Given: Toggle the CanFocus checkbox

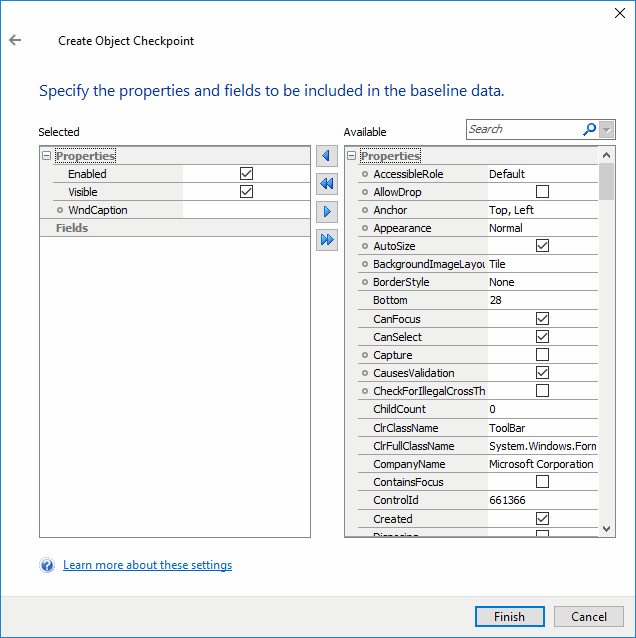Looking at the screenshot, I should coord(542,319).
